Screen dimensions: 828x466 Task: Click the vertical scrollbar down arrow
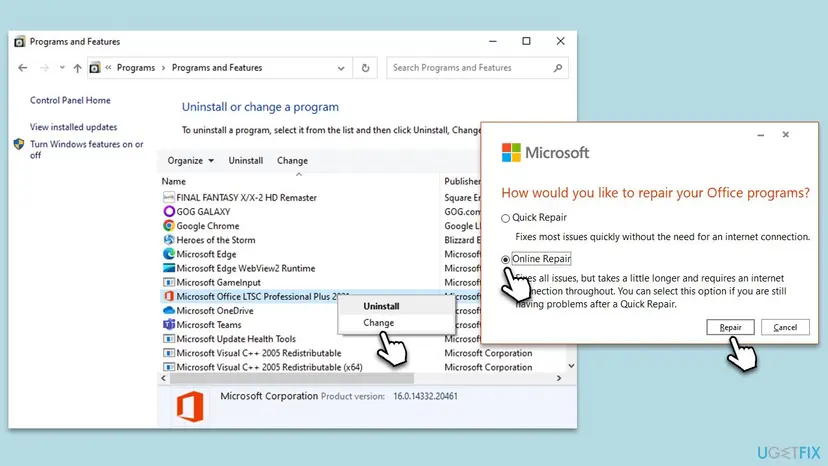(571, 366)
